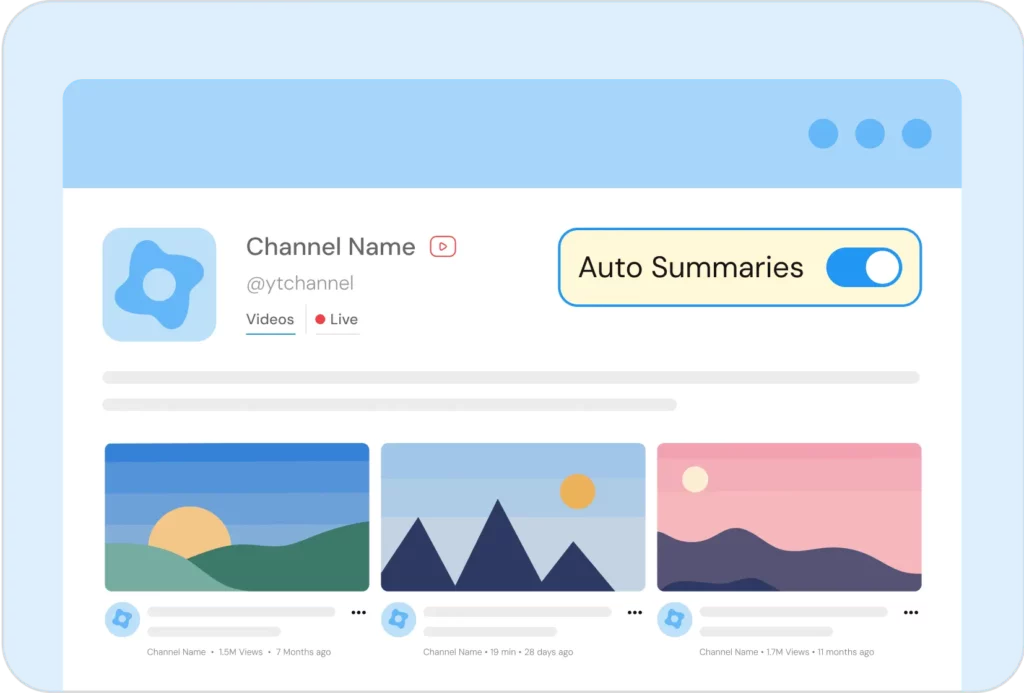The image size is (1024, 693).
Task: Click the middle circle in window header
Action: [x=870, y=134]
